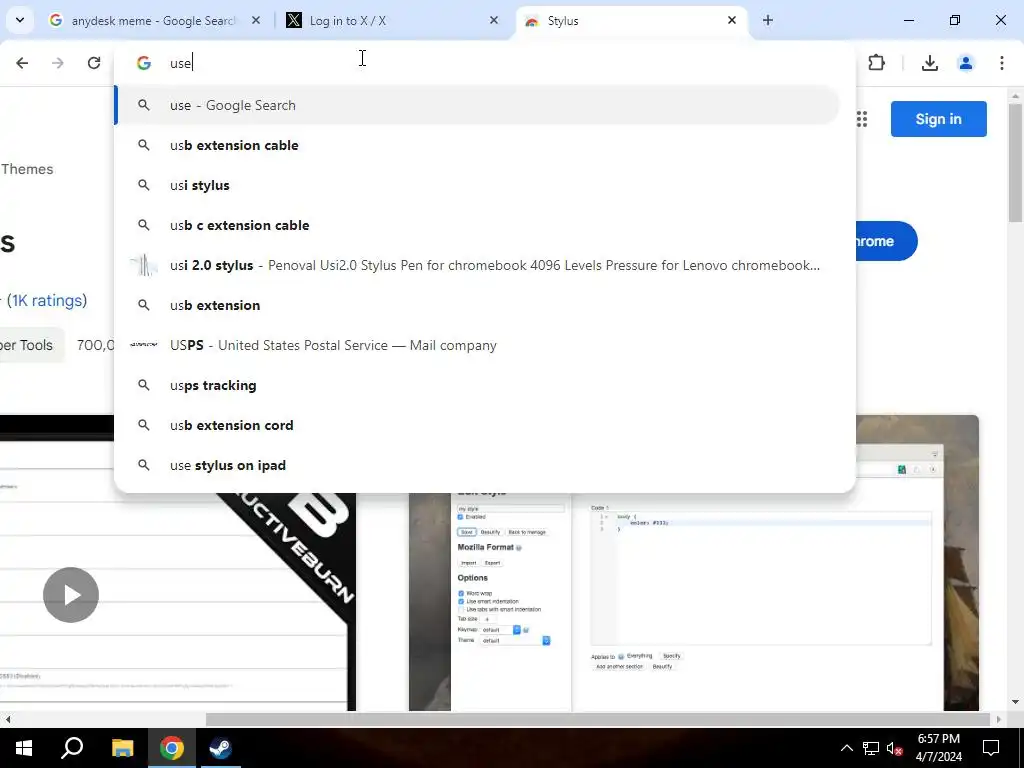Open the Downloads icon in toolbar

[x=930, y=63]
